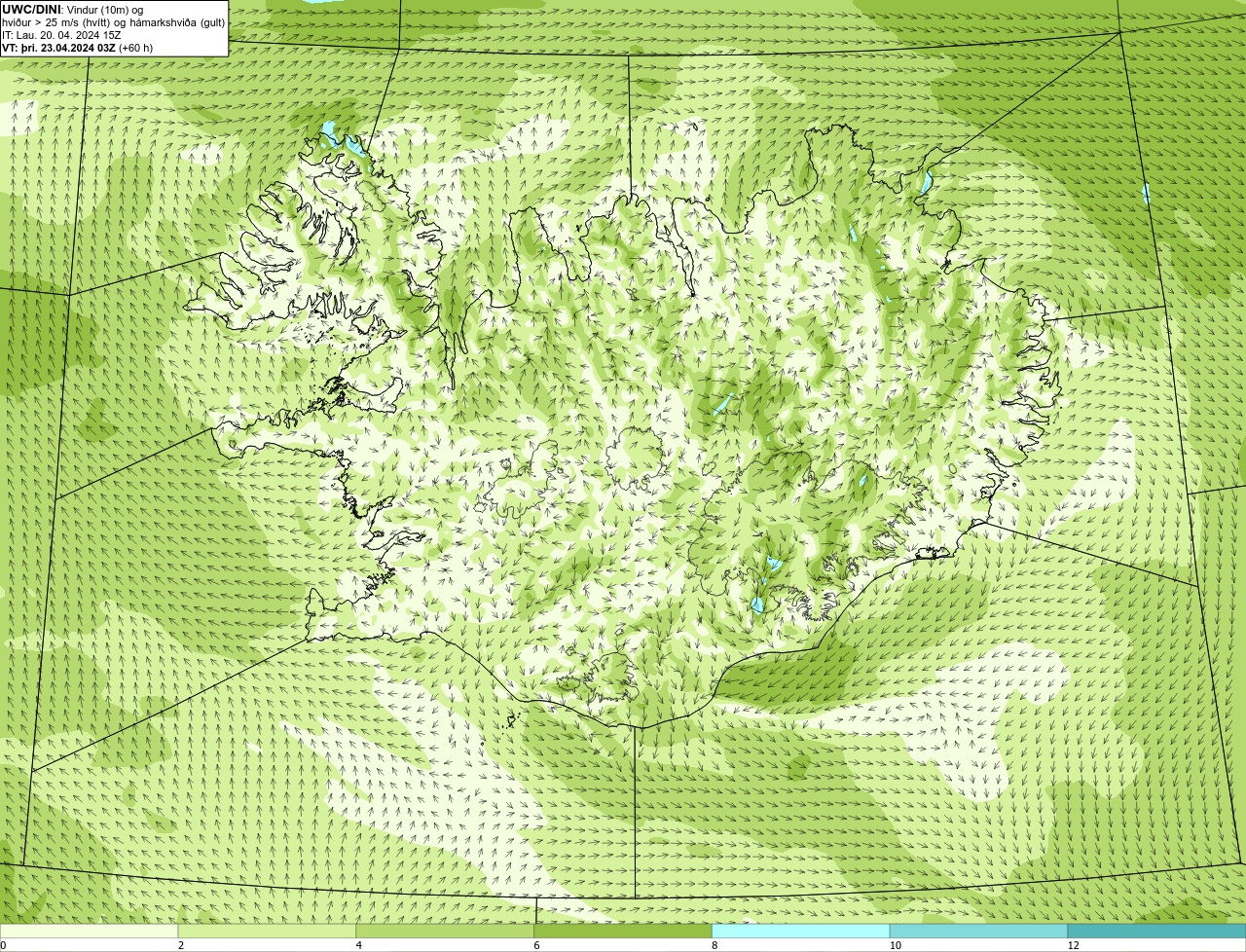Click the scale label "8"

715,945
